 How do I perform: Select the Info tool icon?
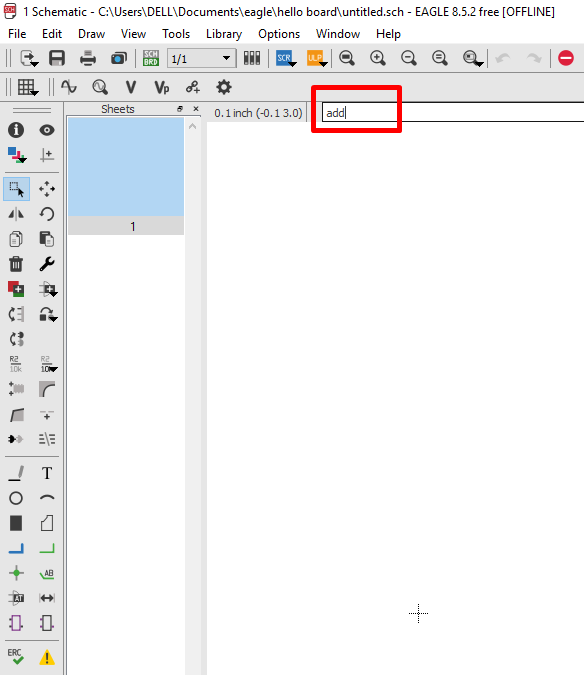[x=16, y=130]
